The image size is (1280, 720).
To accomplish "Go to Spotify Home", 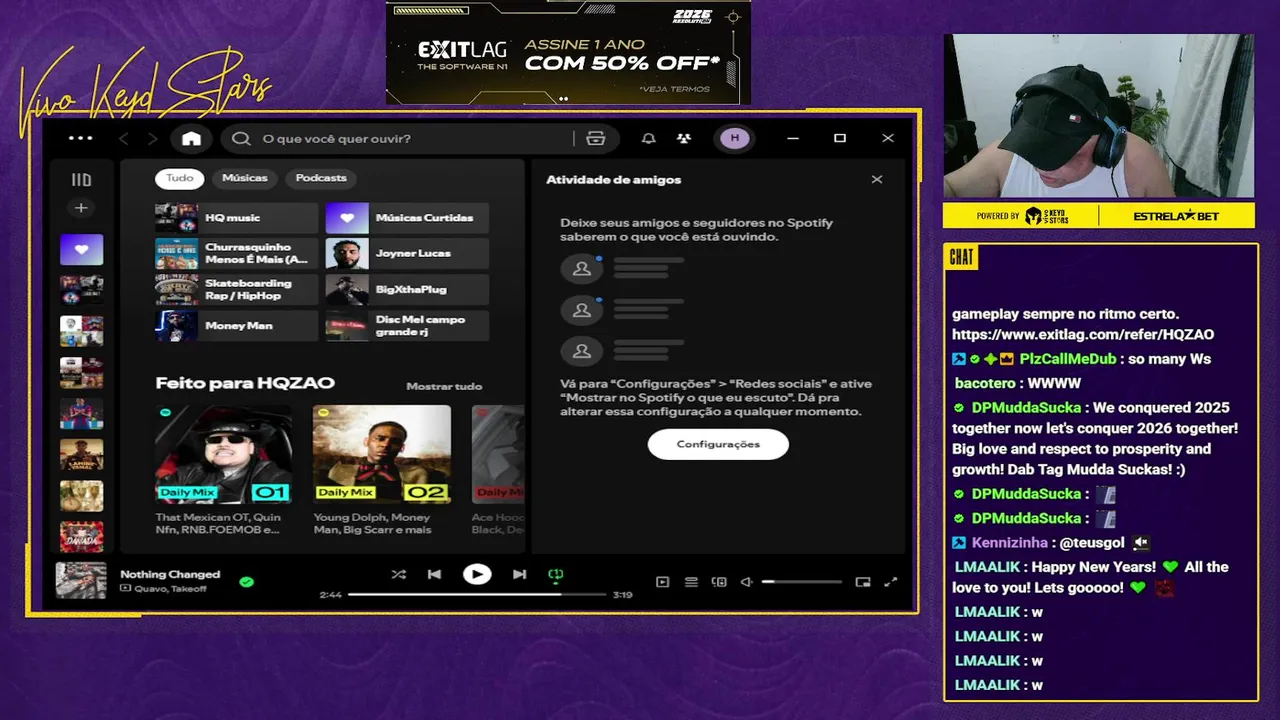I will (x=191, y=138).
